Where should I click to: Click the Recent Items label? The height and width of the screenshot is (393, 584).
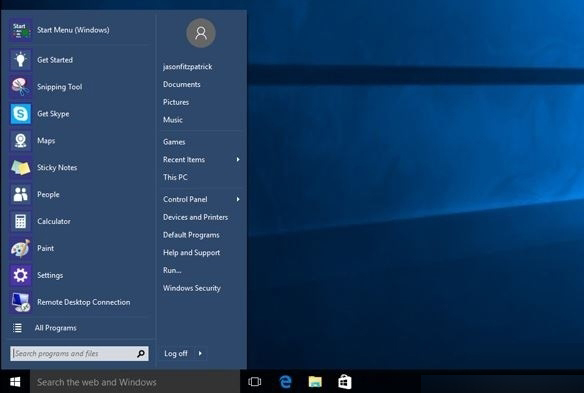184,159
